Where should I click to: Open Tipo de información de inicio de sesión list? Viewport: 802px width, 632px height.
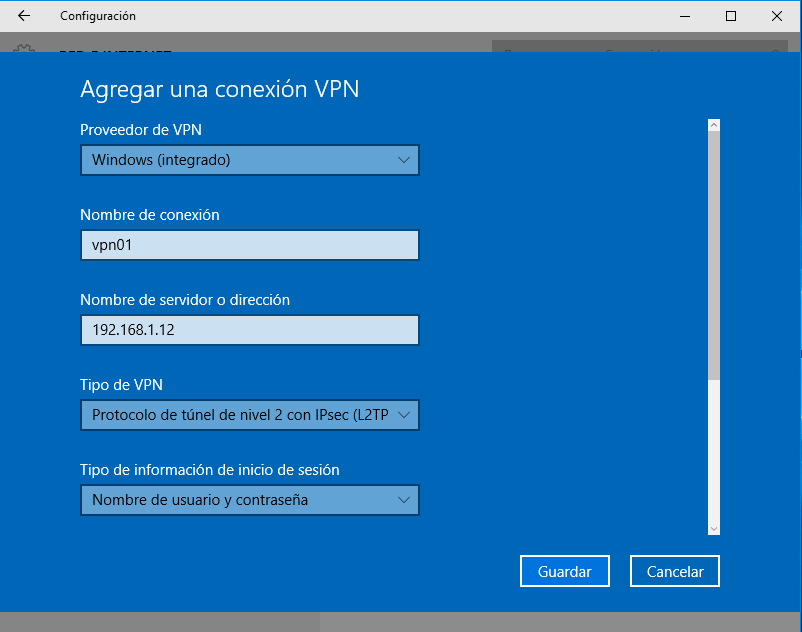249,500
